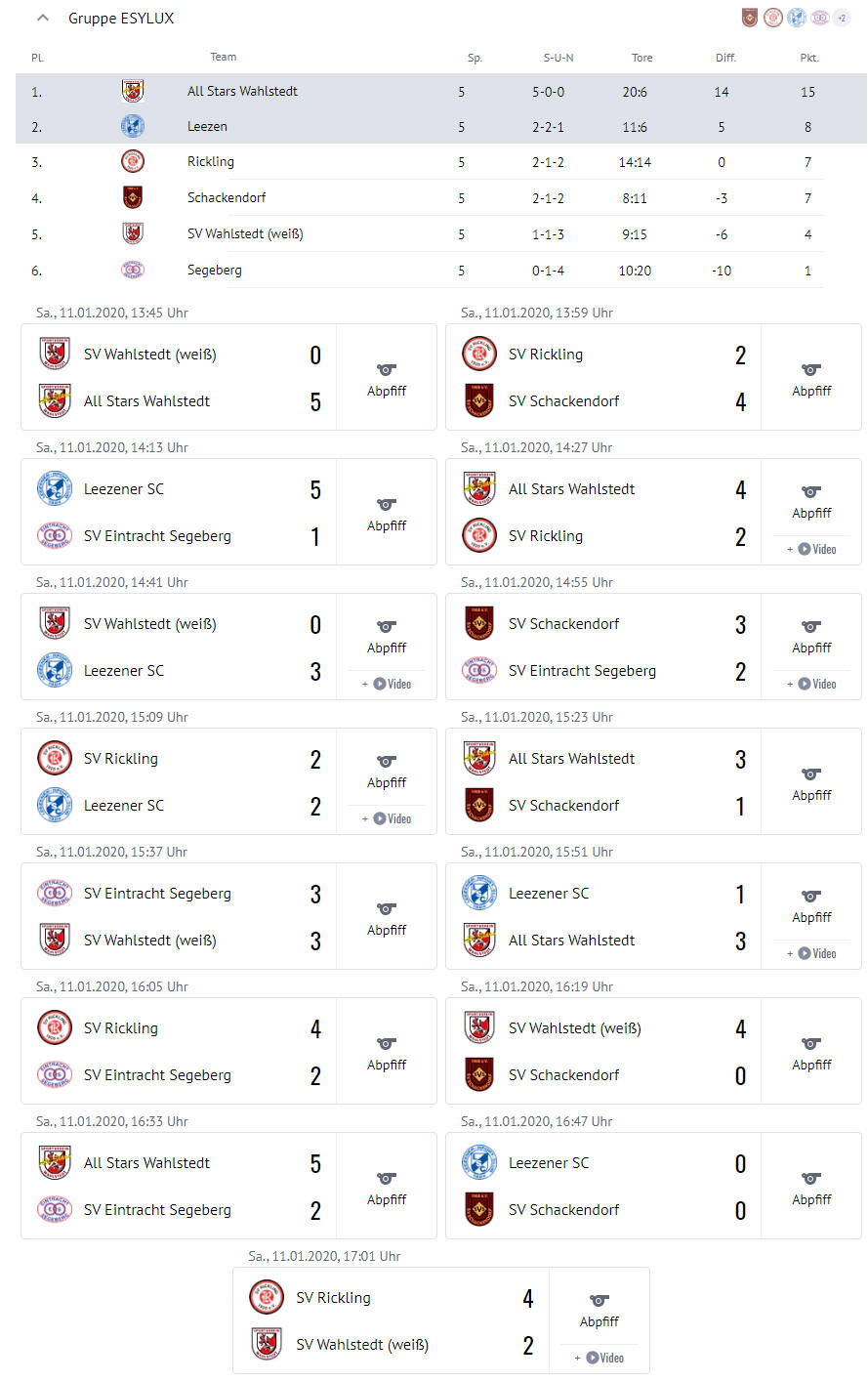Image resolution: width=868 pixels, height=1381 pixels.
Task: Click whistle icon of the 13:59 Rickling–Schackendorf match
Action: click(x=811, y=370)
